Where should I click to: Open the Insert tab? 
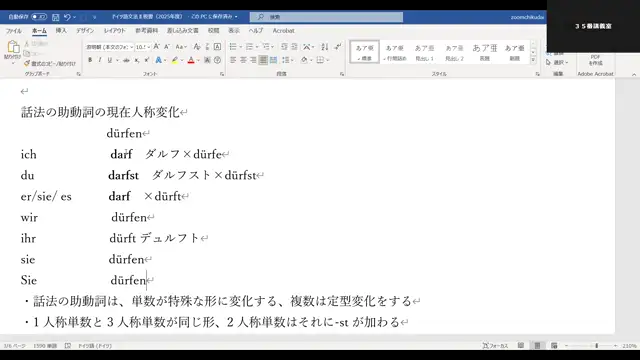[x=61, y=31]
